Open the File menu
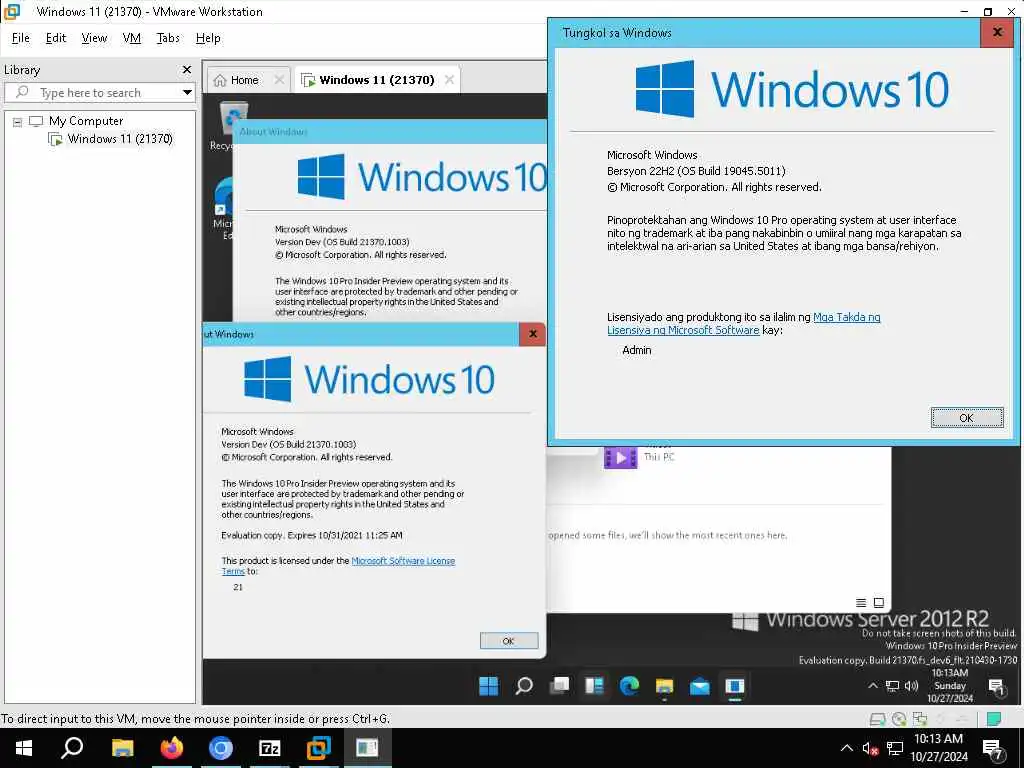Viewport: 1024px width, 768px height. (x=21, y=38)
